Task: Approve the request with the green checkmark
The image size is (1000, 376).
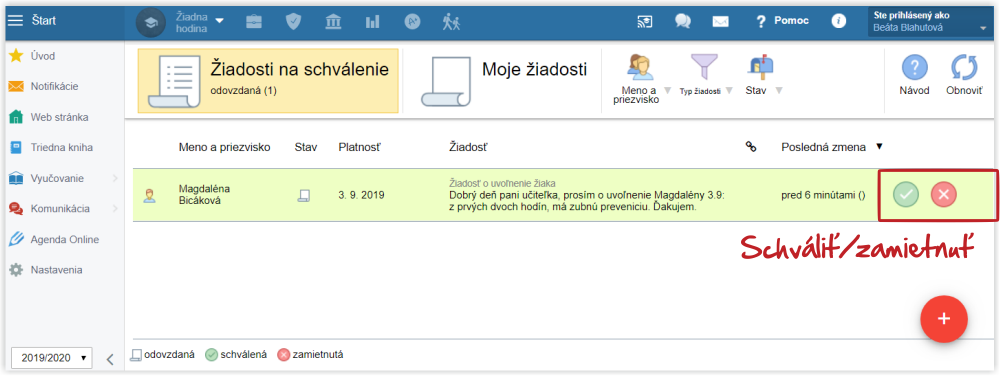Action: point(906,195)
